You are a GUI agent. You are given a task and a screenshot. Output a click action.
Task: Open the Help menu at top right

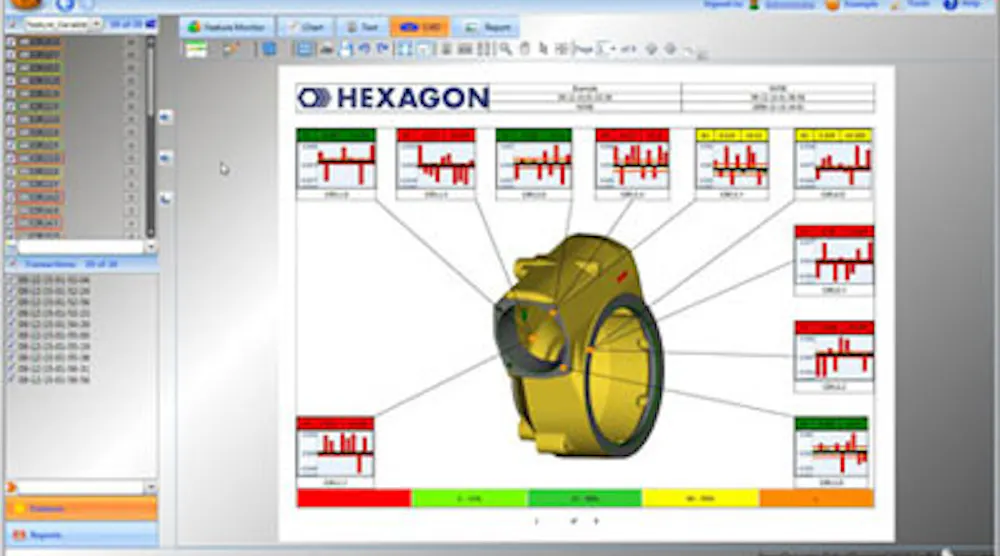click(x=962, y=4)
